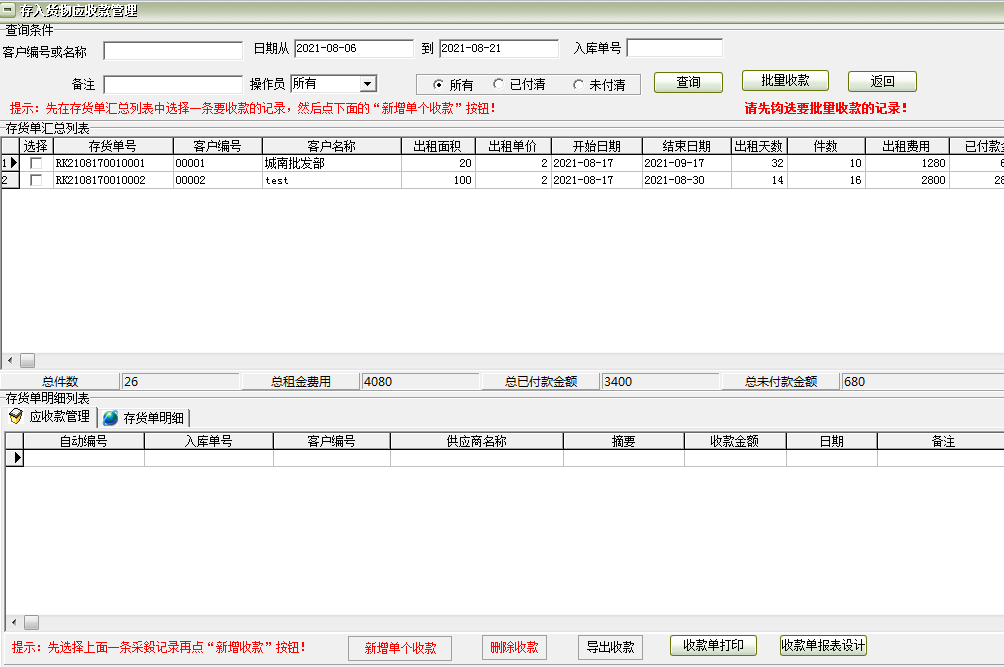1004x667 pixels.
Task: Click the 总件数 value field 26
Action: click(181, 382)
